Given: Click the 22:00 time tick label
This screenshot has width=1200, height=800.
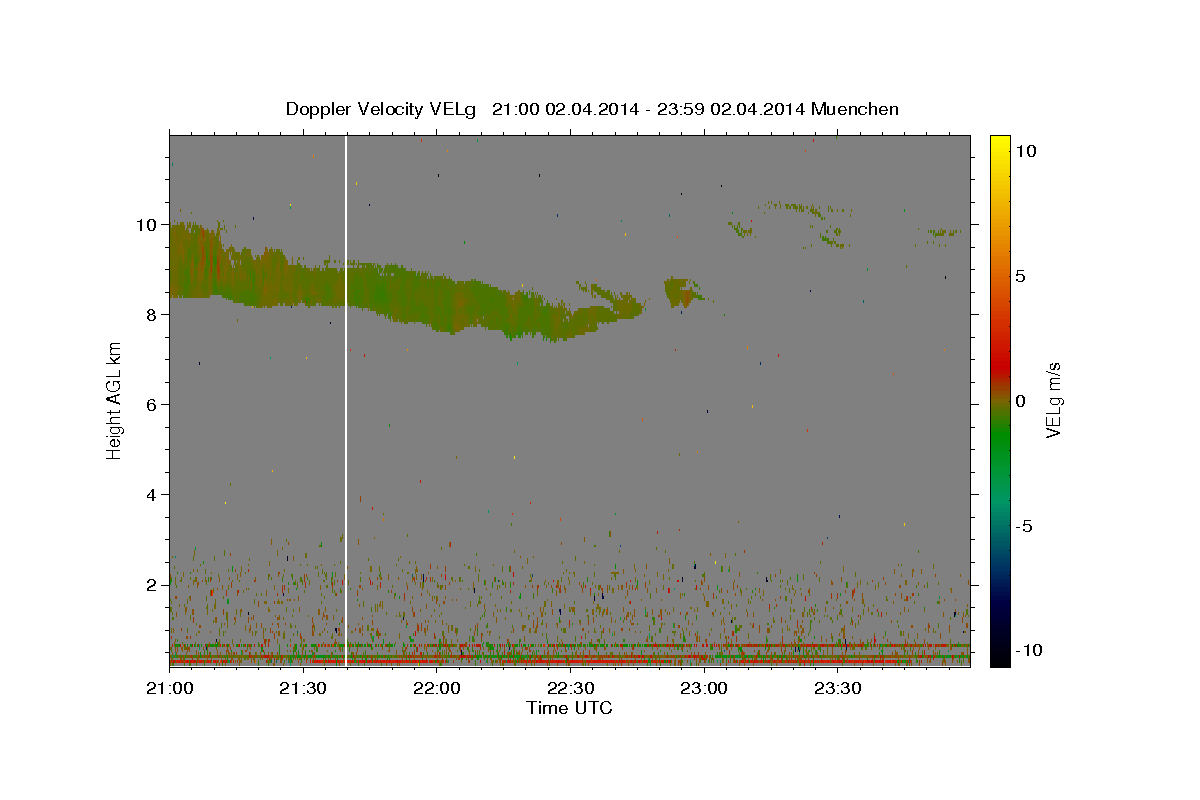Looking at the screenshot, I should point(436,689).
